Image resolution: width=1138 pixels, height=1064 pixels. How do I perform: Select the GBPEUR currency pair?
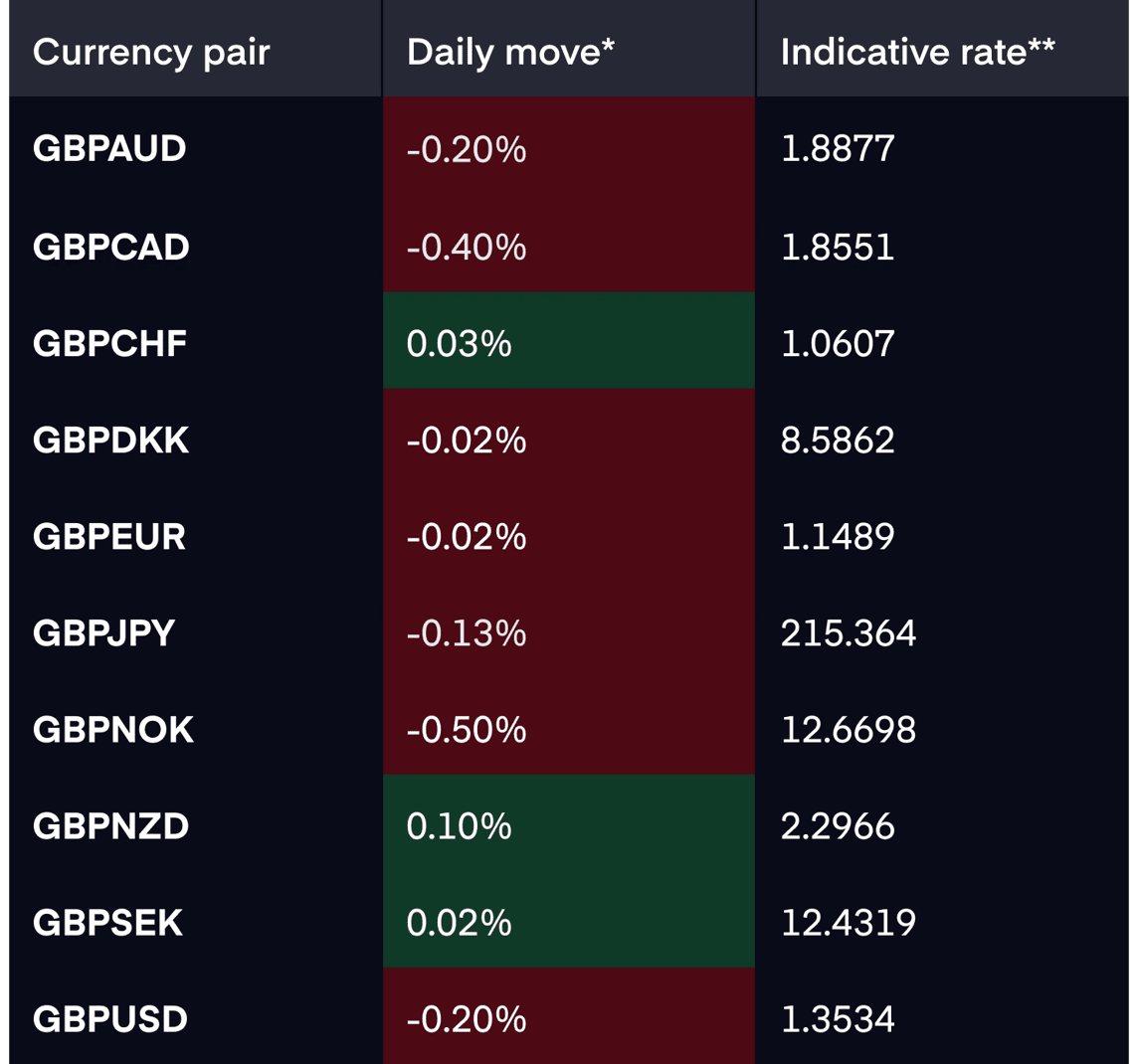(109, 537)
